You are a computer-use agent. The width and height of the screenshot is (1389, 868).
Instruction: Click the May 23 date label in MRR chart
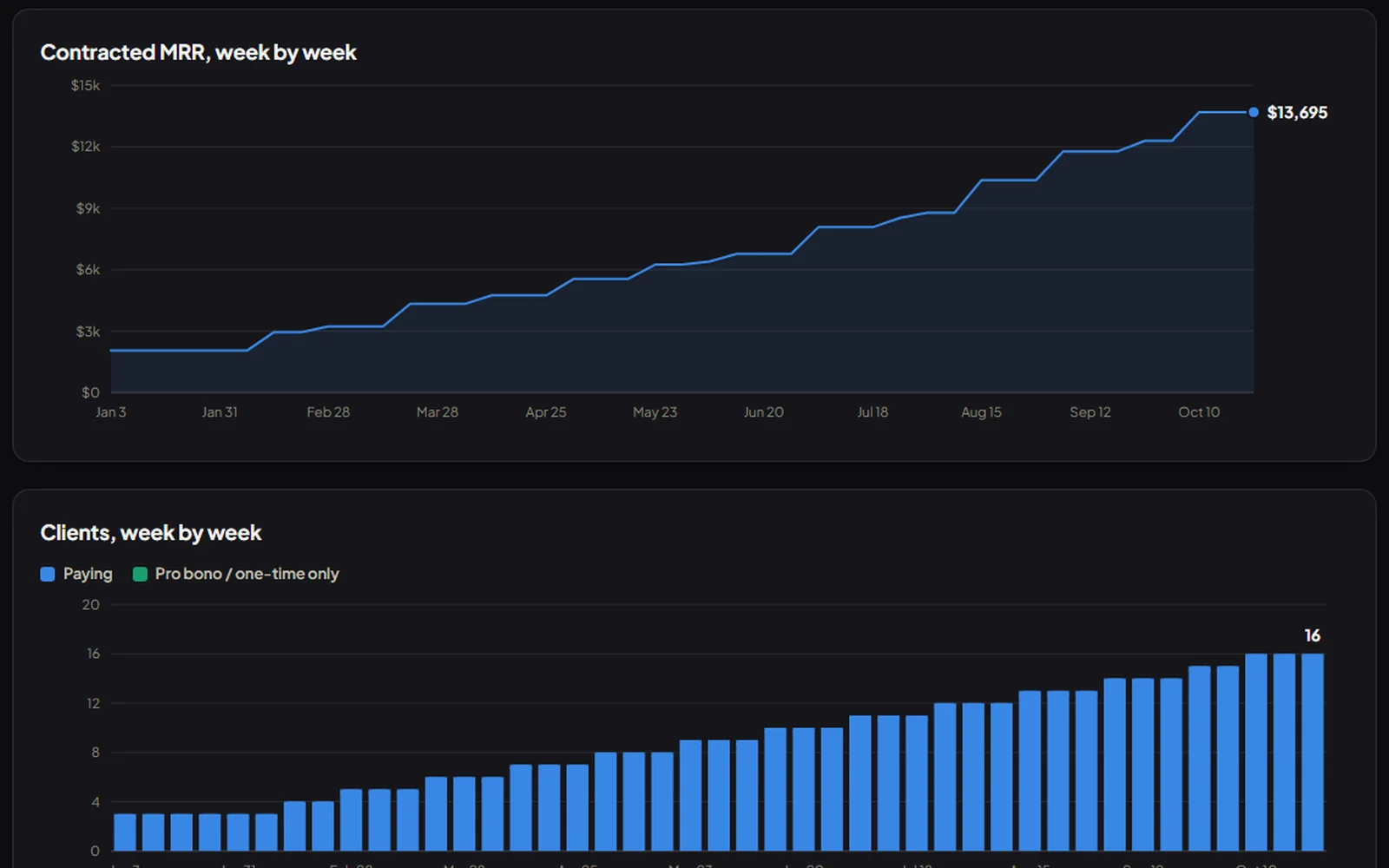(x=655, y=412)
